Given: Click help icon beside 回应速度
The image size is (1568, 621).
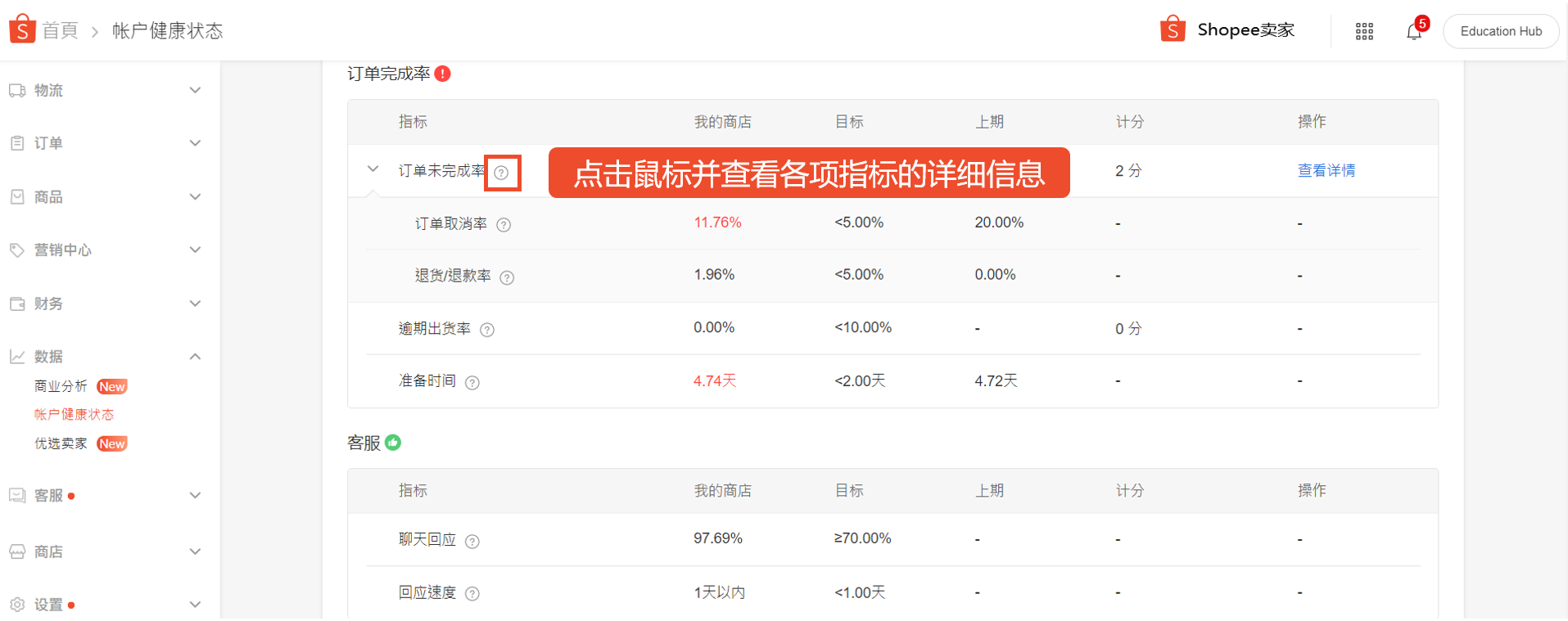Looking at the screenshot, I should [472, 594].
